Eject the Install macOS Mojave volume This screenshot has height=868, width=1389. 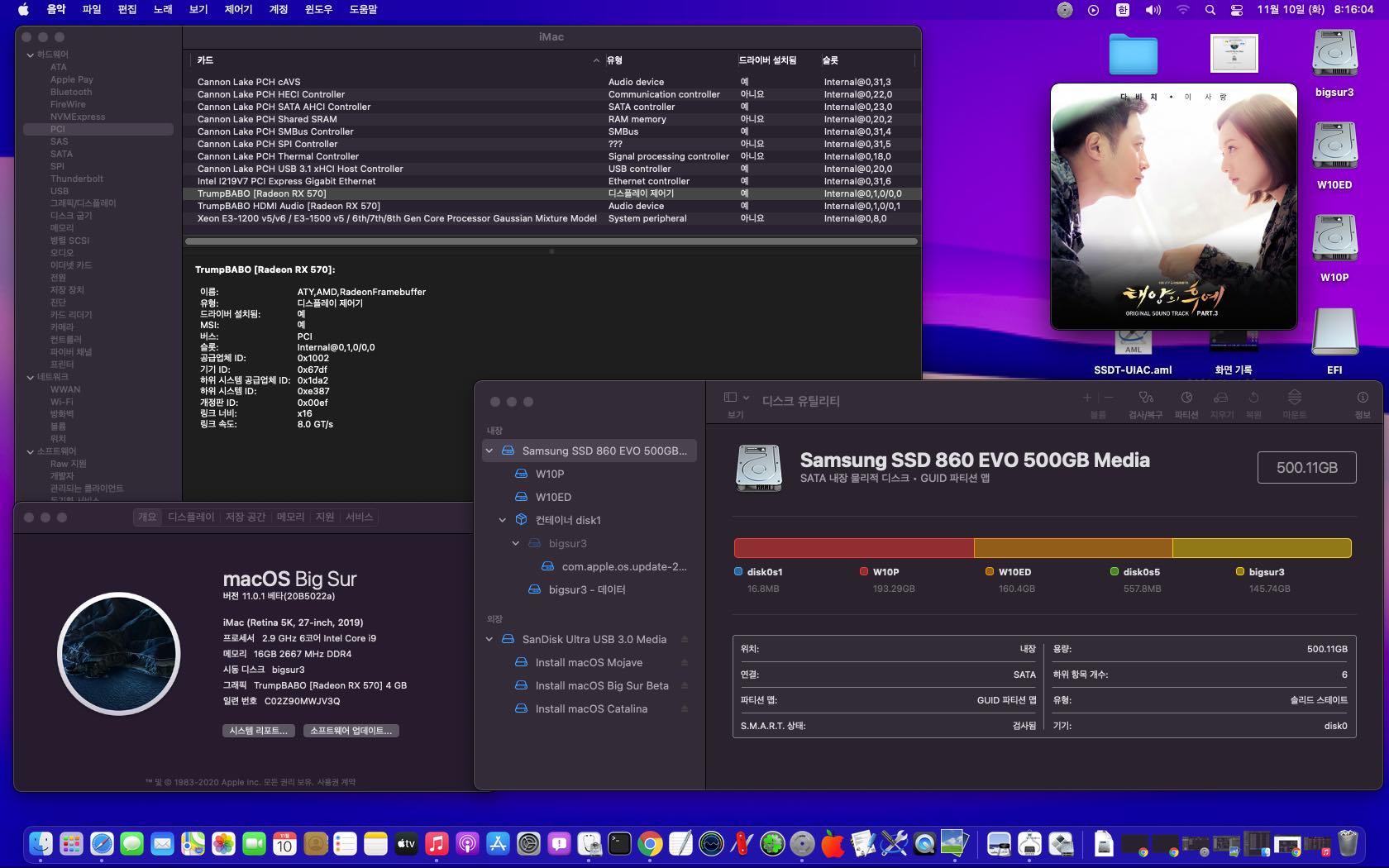click(685, 662)
